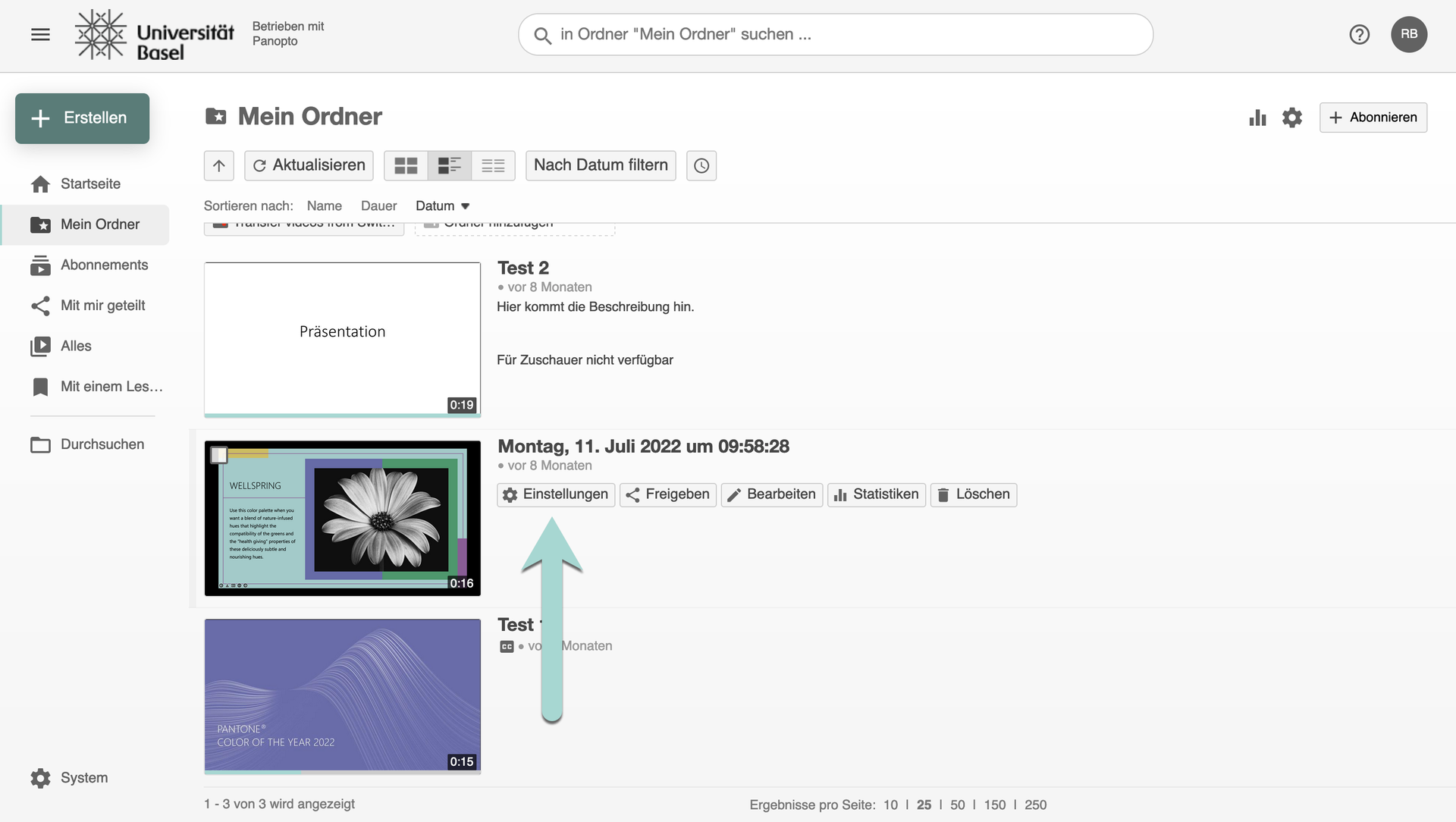This screenshot has height=822, width=1456.
Task: Click Einstellungen for the Montag video
Action: [x=556, y=494]
